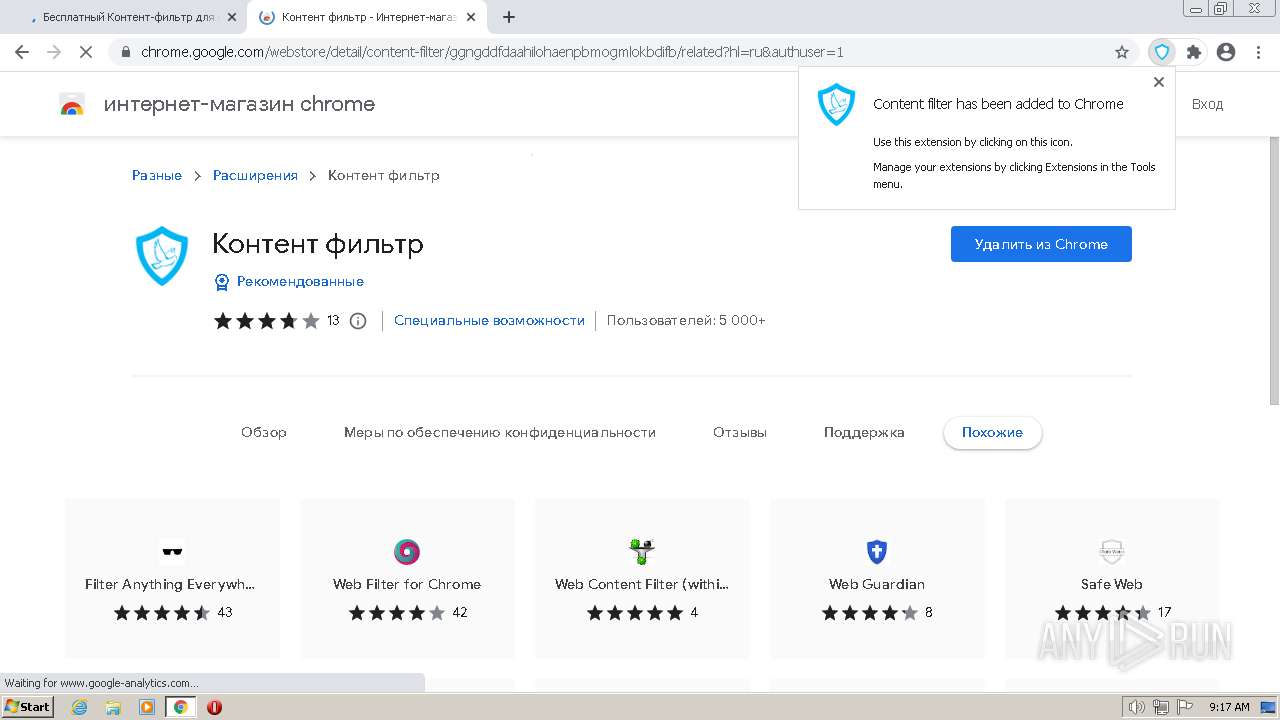Click the 9:17 AM system clock

point(1230,707)
